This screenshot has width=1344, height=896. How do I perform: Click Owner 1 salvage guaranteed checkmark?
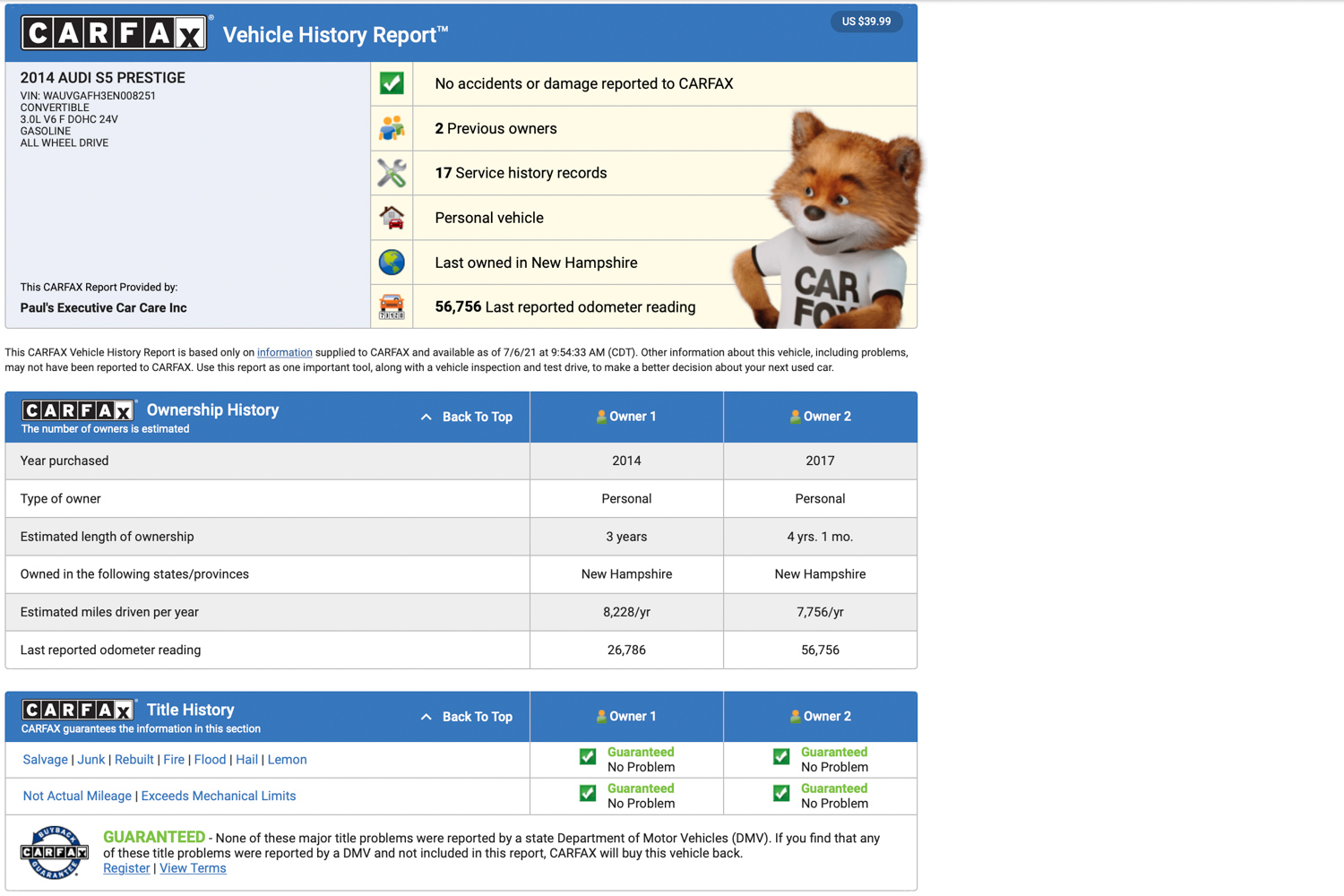click(x=588, y=757)
